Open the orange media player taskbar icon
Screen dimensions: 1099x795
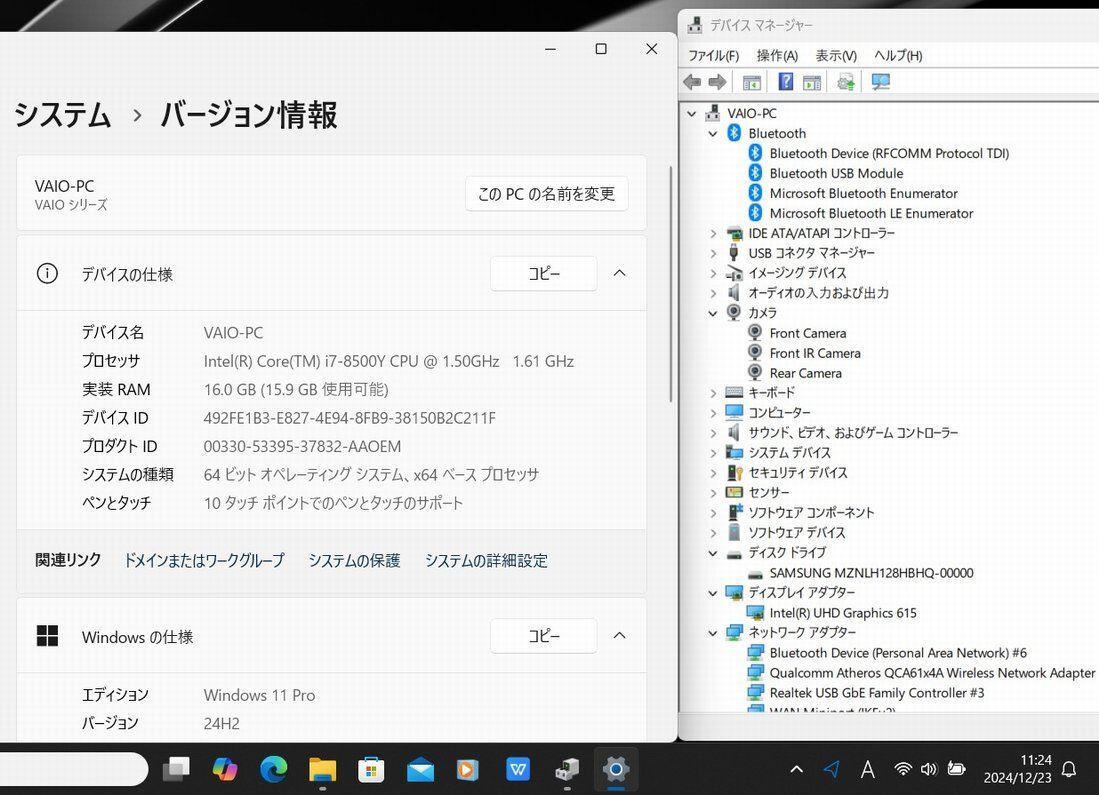coord(467,769)
